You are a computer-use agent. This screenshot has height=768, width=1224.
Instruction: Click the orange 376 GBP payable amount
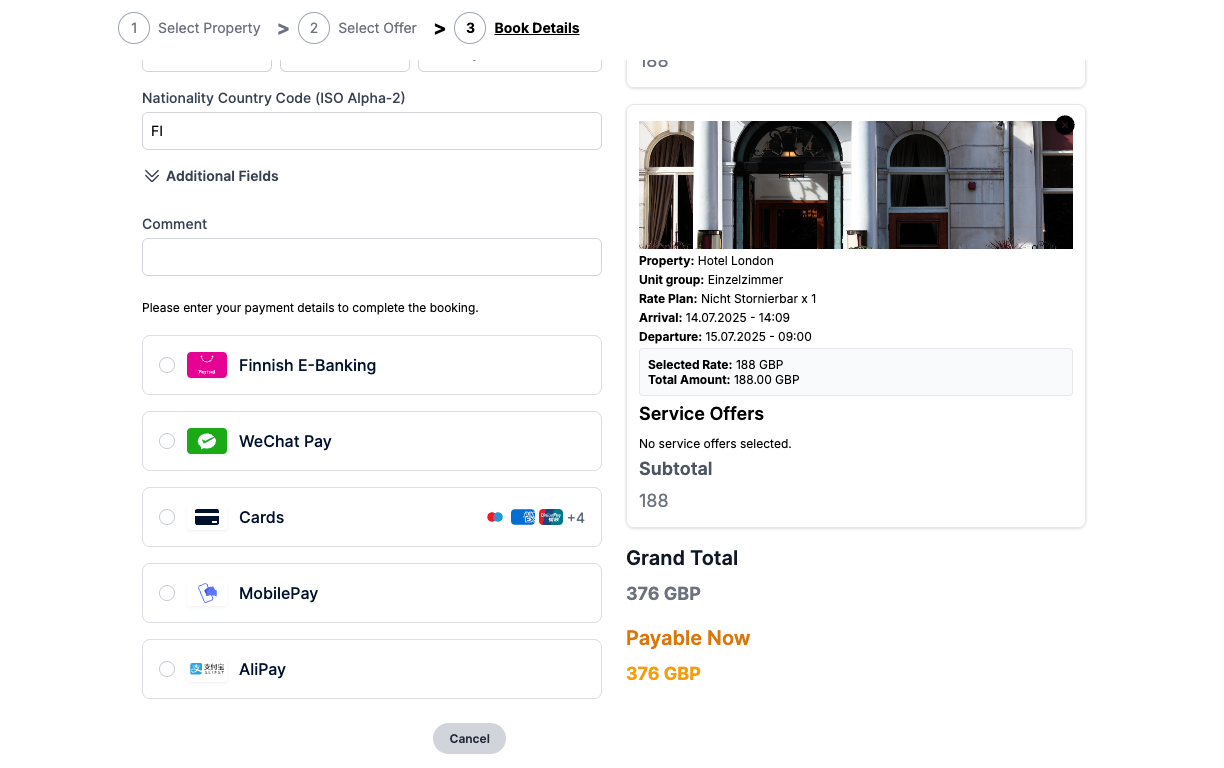(x=663, y=674)
